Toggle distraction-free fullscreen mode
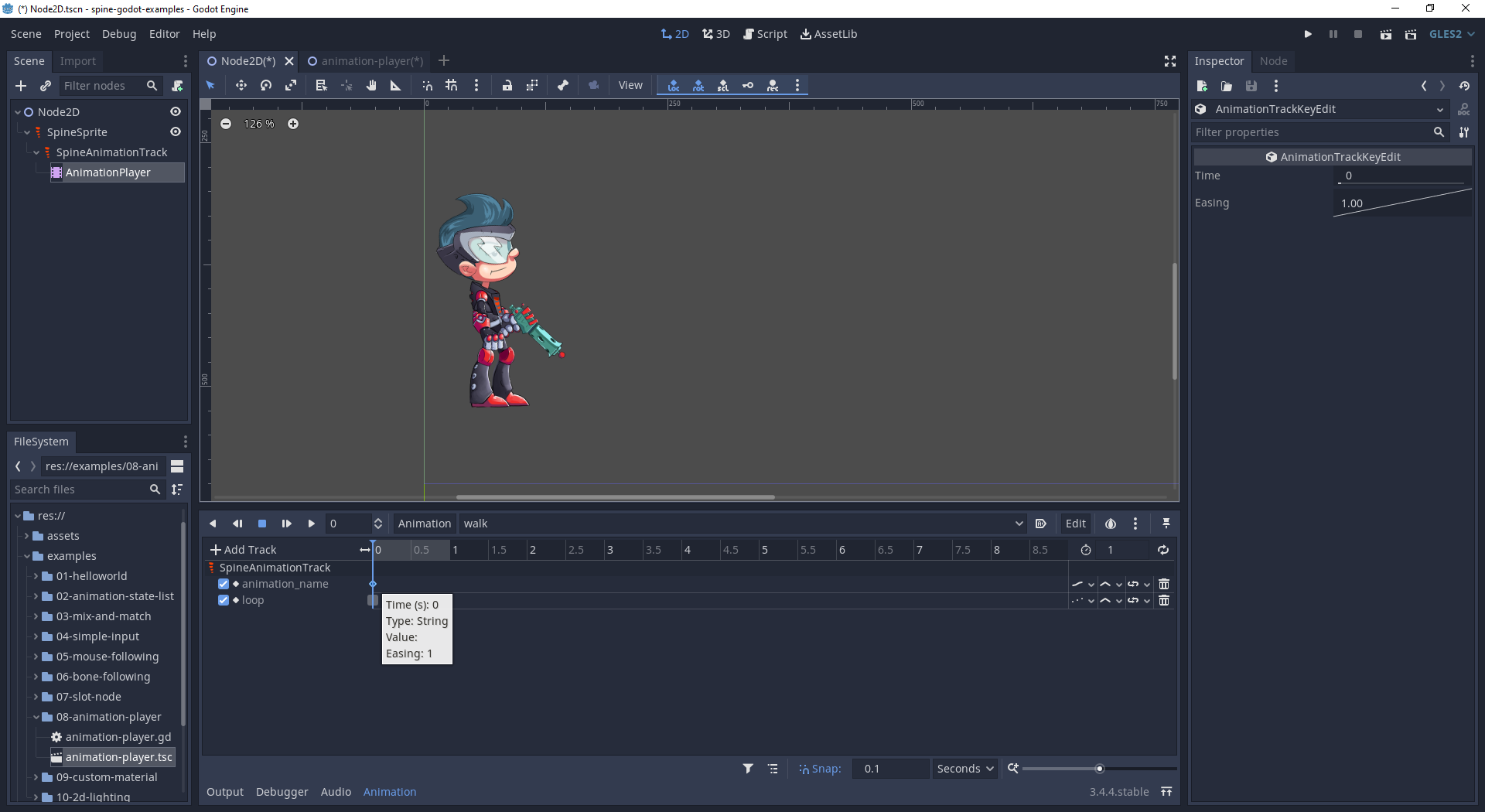1485x812 pixels. point(1170,61)
